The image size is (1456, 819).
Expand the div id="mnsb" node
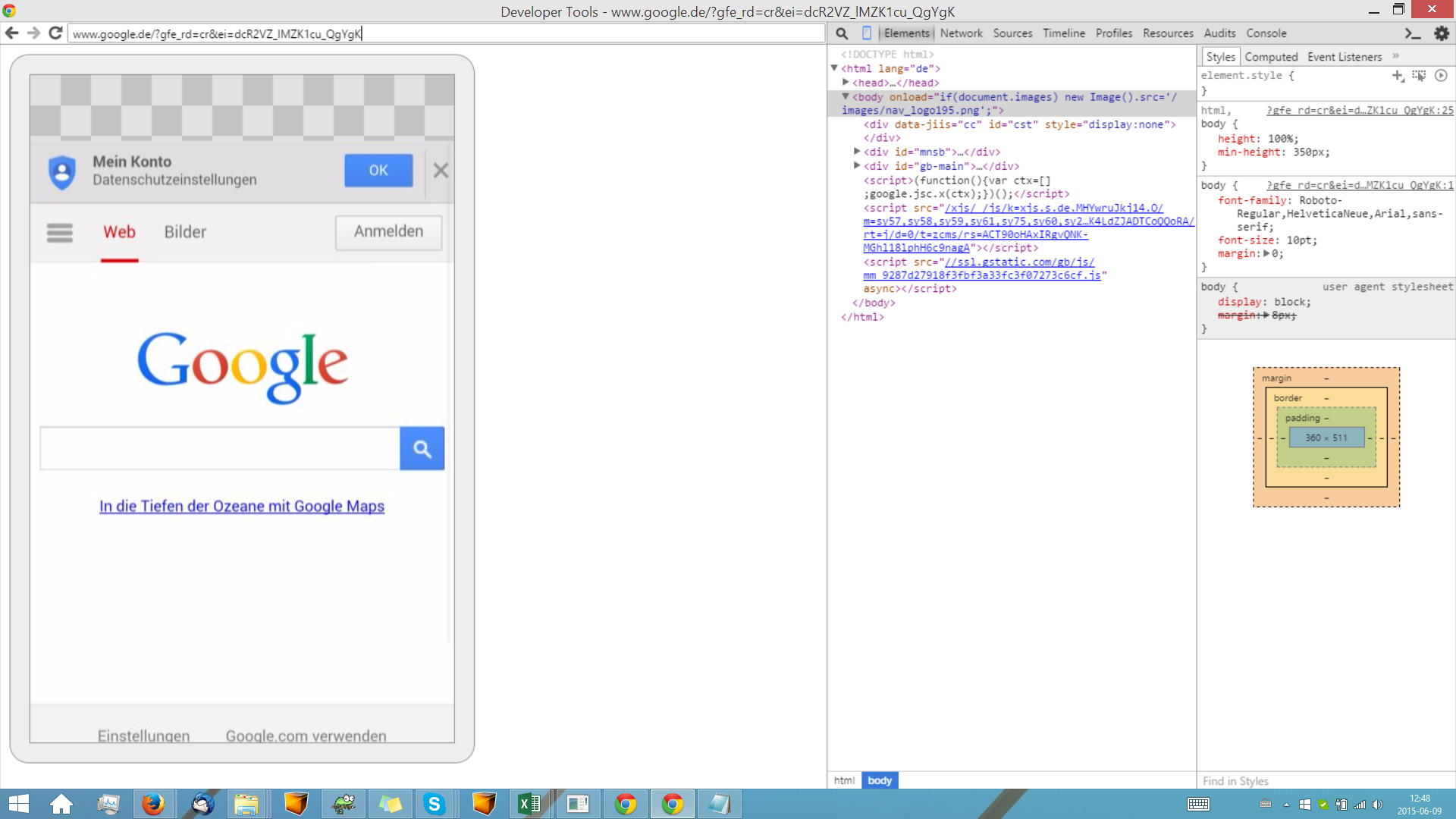click(857, 152)
